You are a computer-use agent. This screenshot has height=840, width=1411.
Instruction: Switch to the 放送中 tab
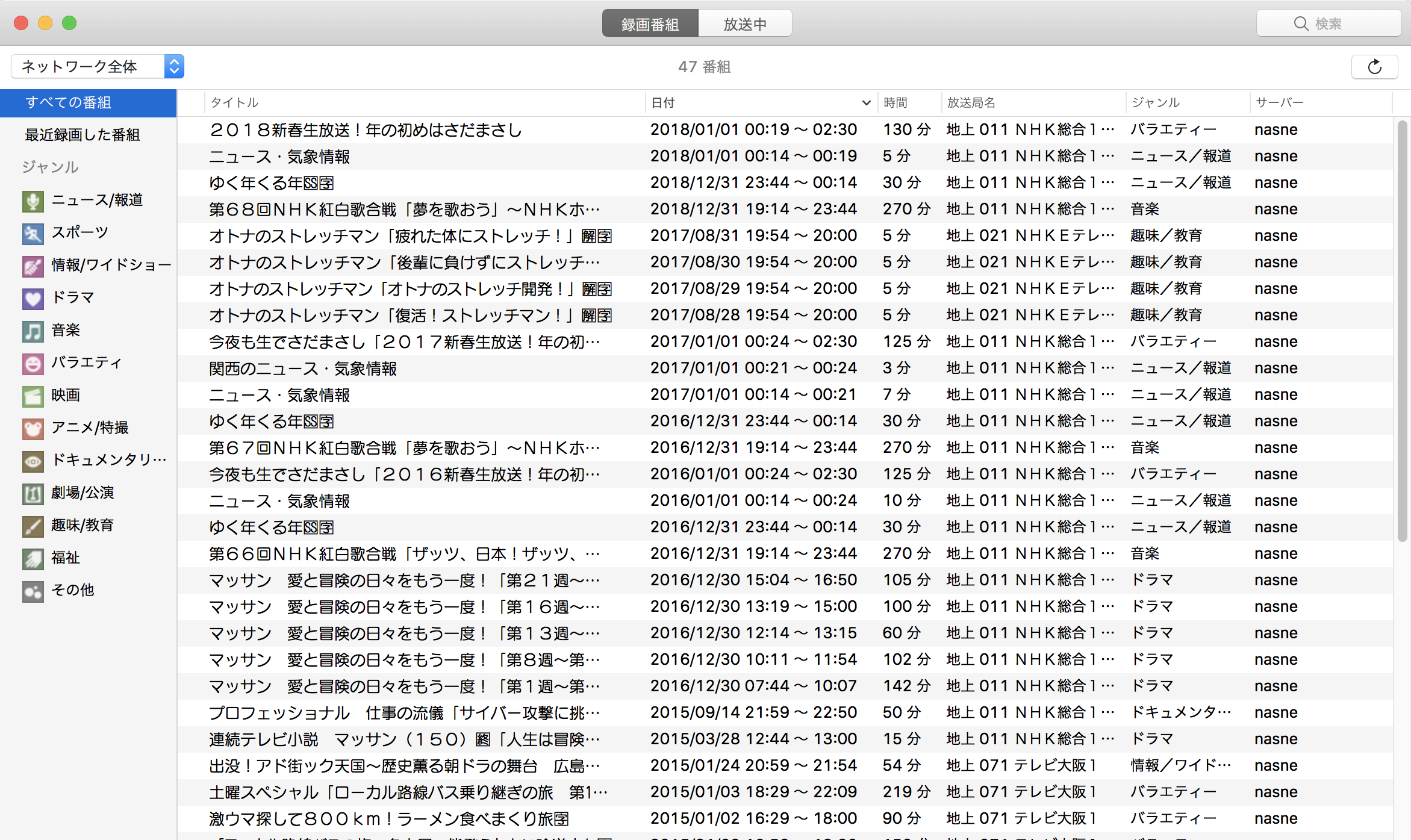click(x=745, y=24)
